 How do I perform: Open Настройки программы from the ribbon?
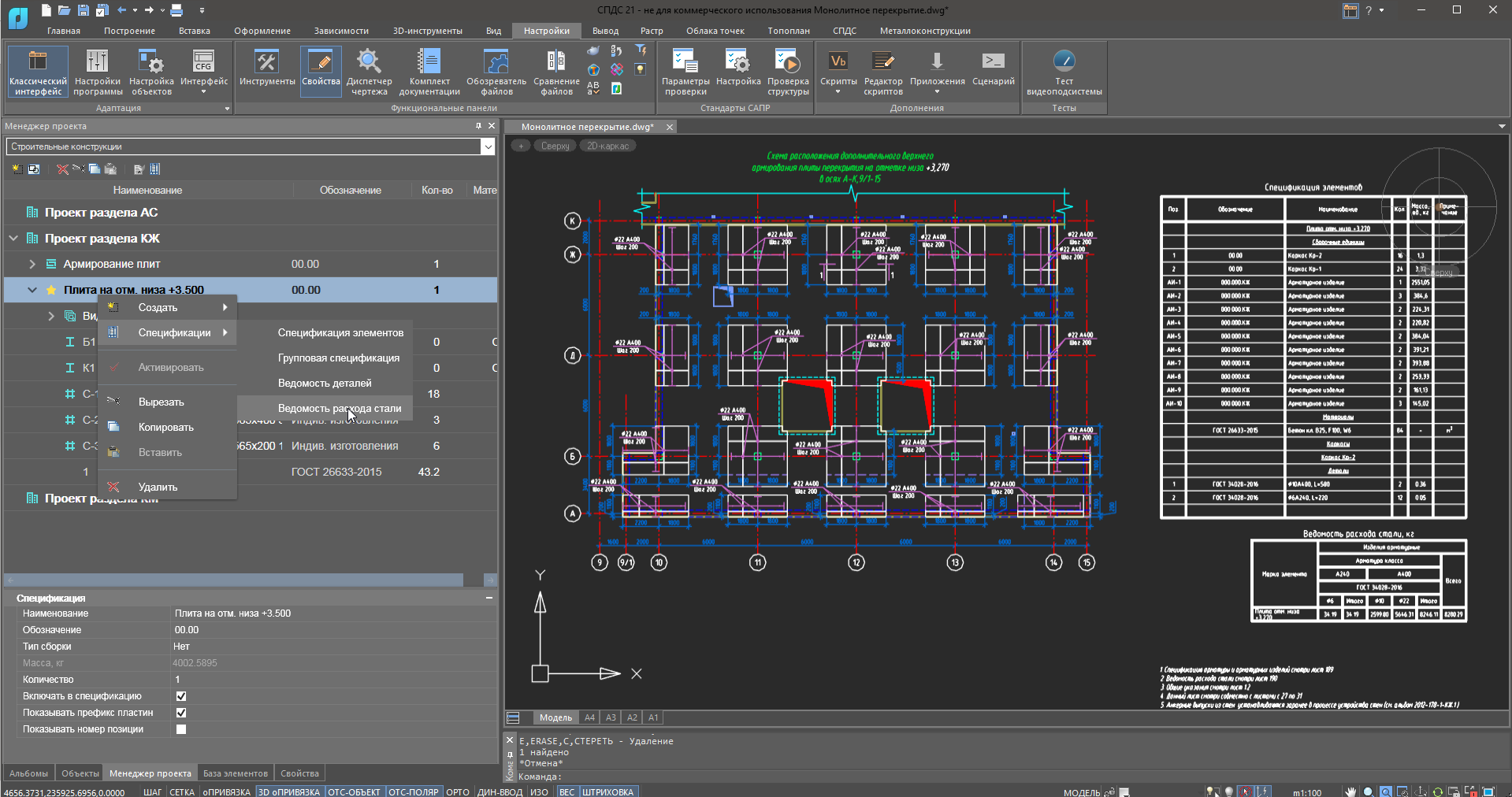[x=97, y=72]
